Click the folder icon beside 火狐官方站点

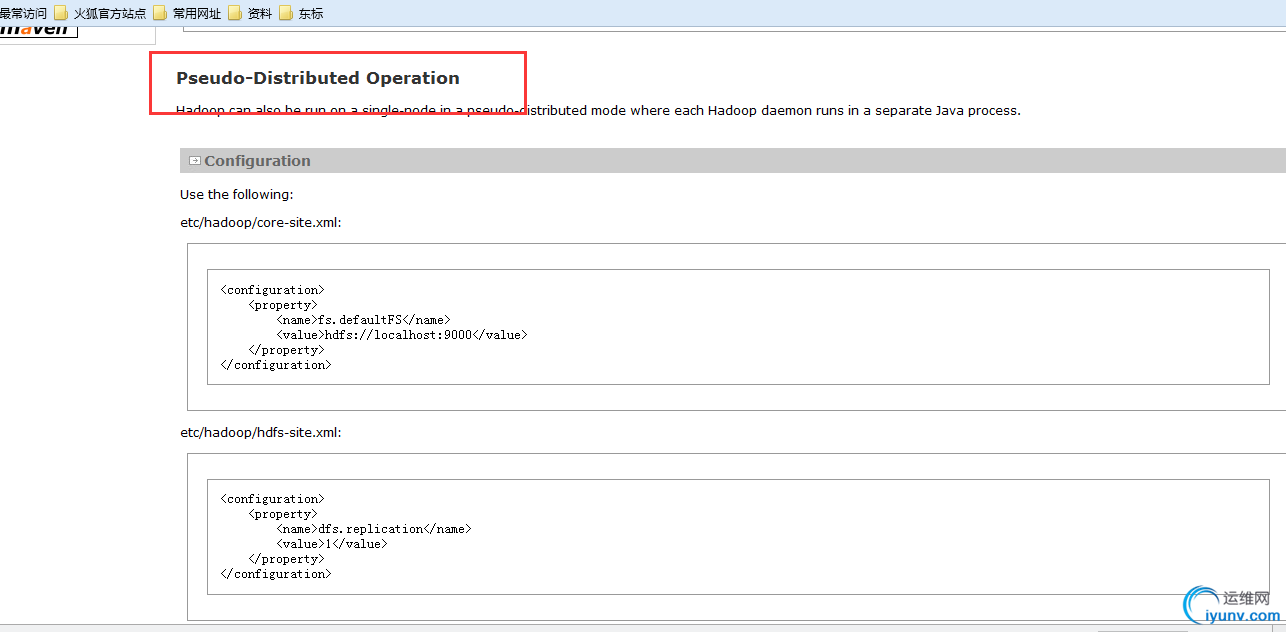(61, 13)
